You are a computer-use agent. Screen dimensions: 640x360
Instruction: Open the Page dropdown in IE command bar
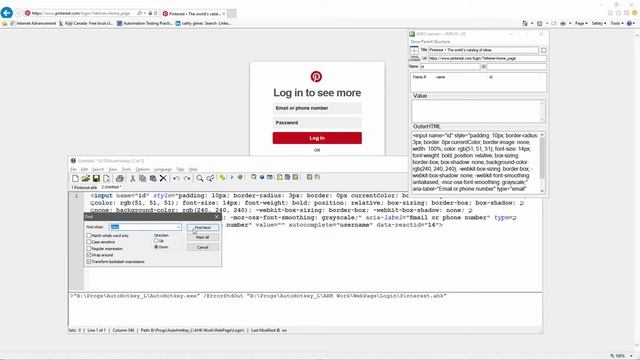pyautogui.click(x=581, y=23)
